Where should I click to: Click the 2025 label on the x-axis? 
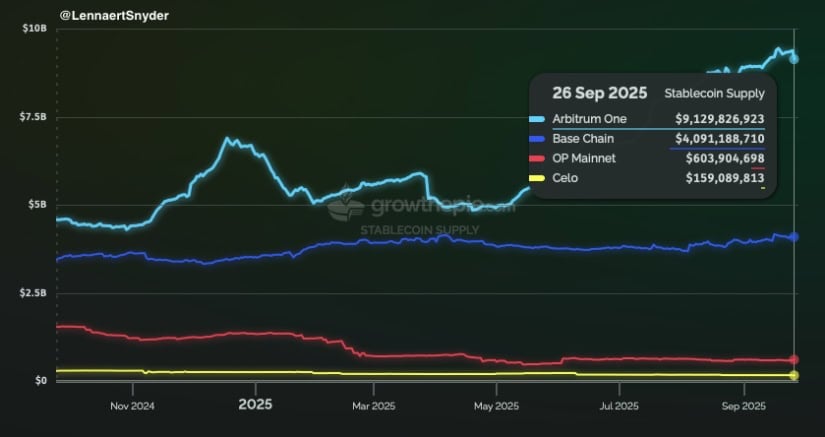(254, 406)
